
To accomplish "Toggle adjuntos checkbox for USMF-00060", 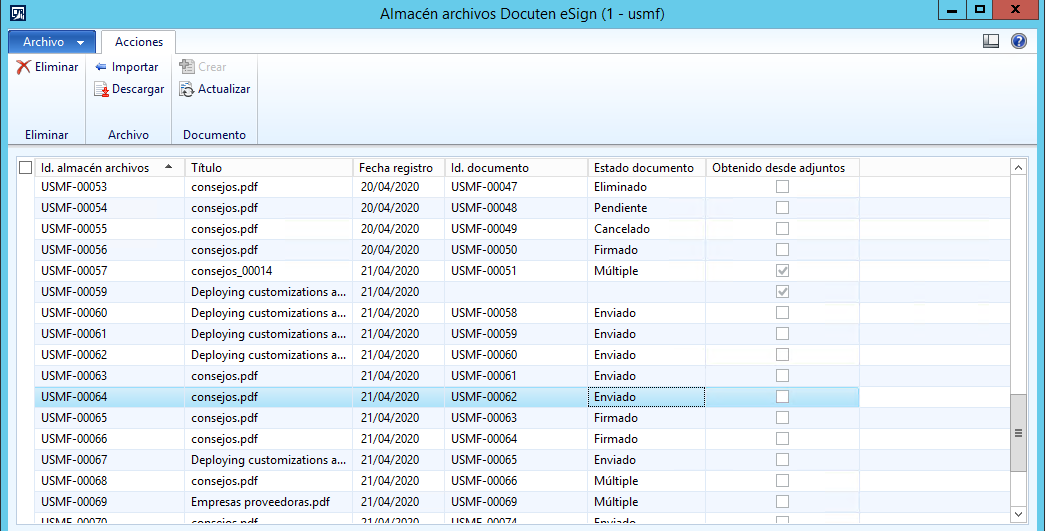I will [782, 313].
